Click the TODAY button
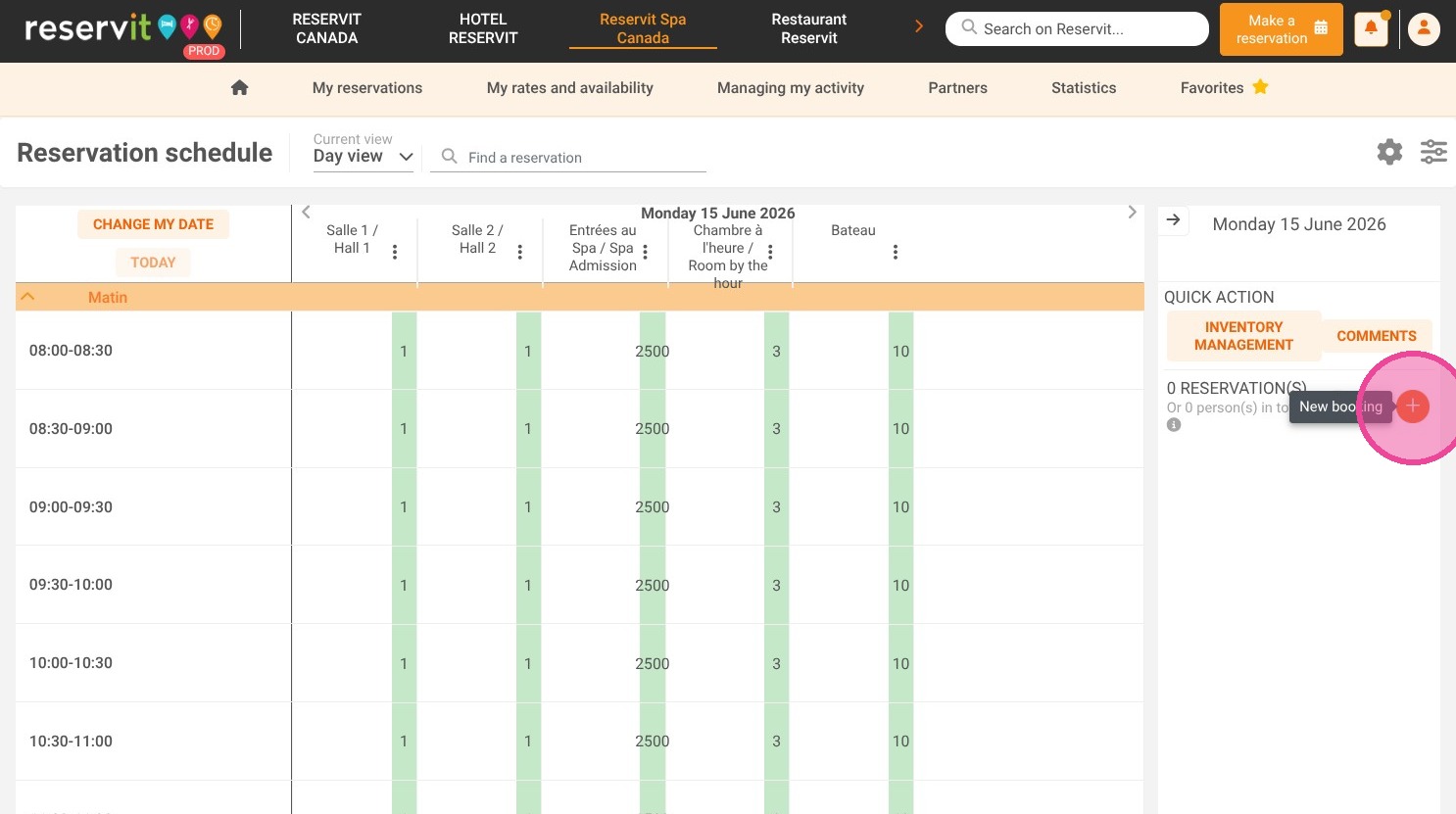 [x=153, y=263]
